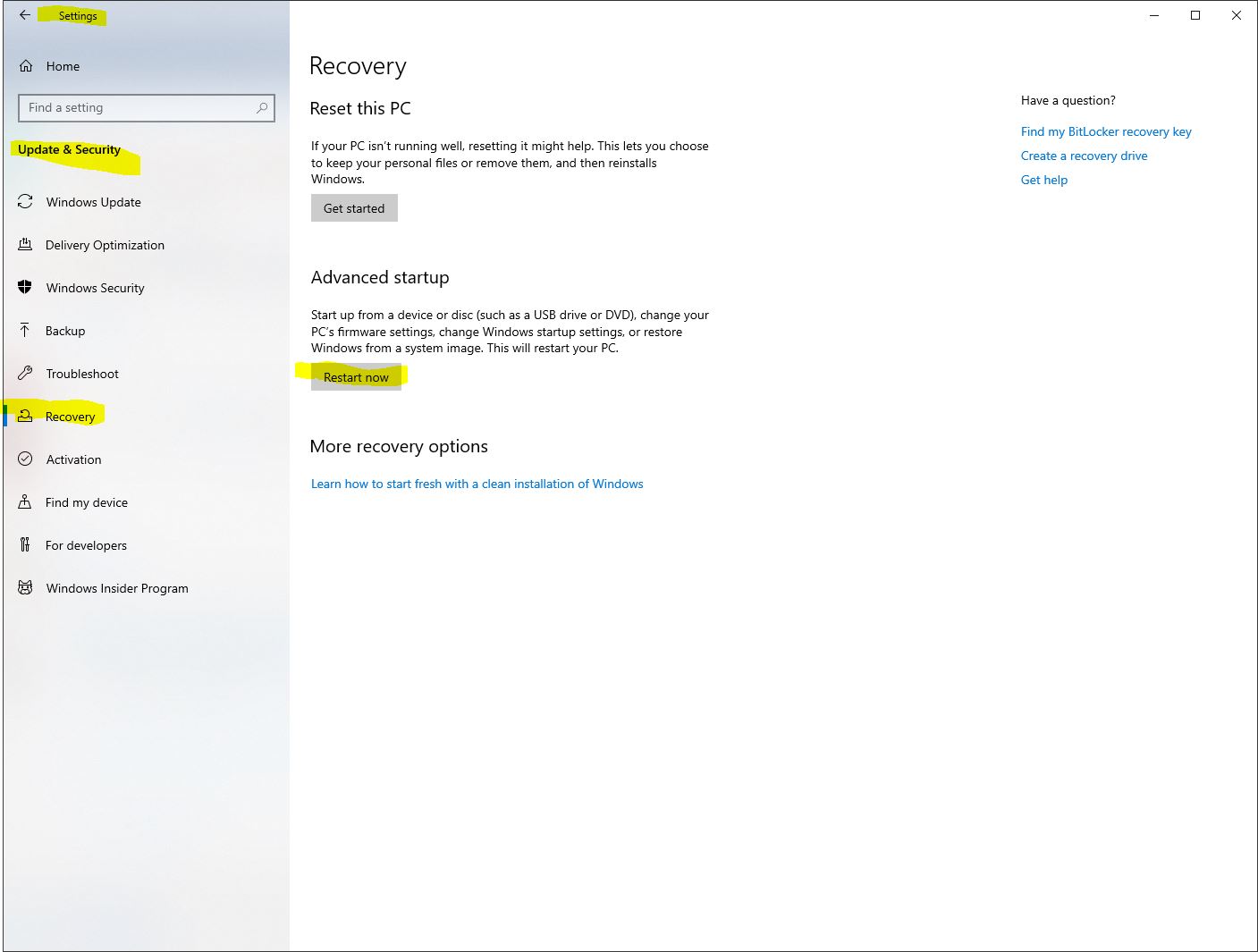Click the search magnifier icon
The image size is (1258, 952).
[262, 108]
